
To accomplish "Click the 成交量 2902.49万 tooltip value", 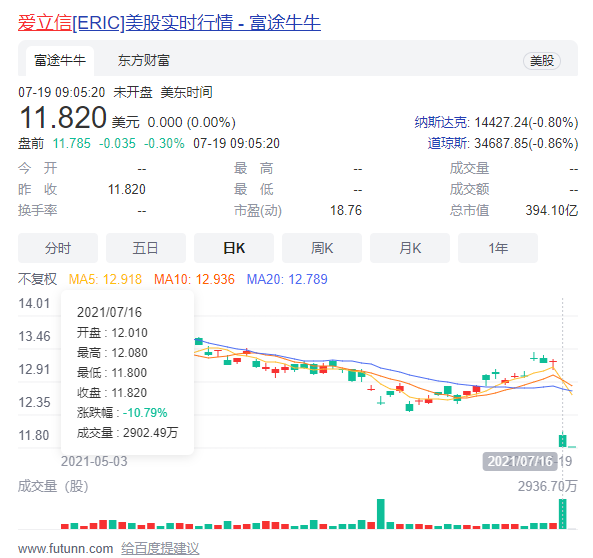I will tap(150, 432).
